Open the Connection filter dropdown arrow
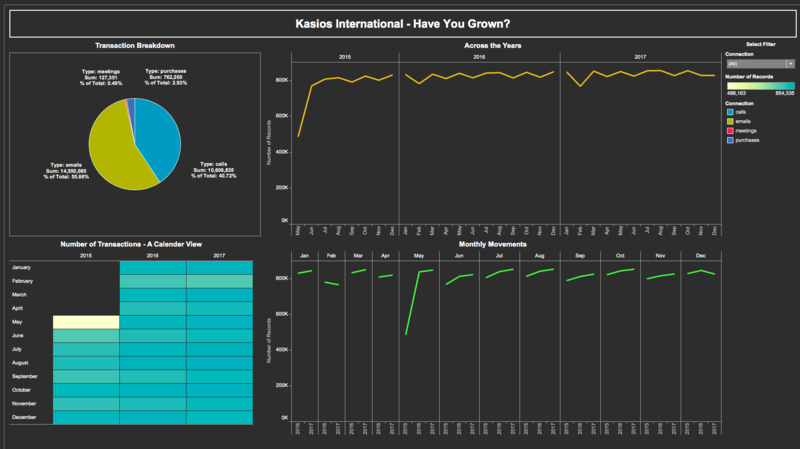The height and width of the screenshot is (449, 800). [x=790, y=64]
